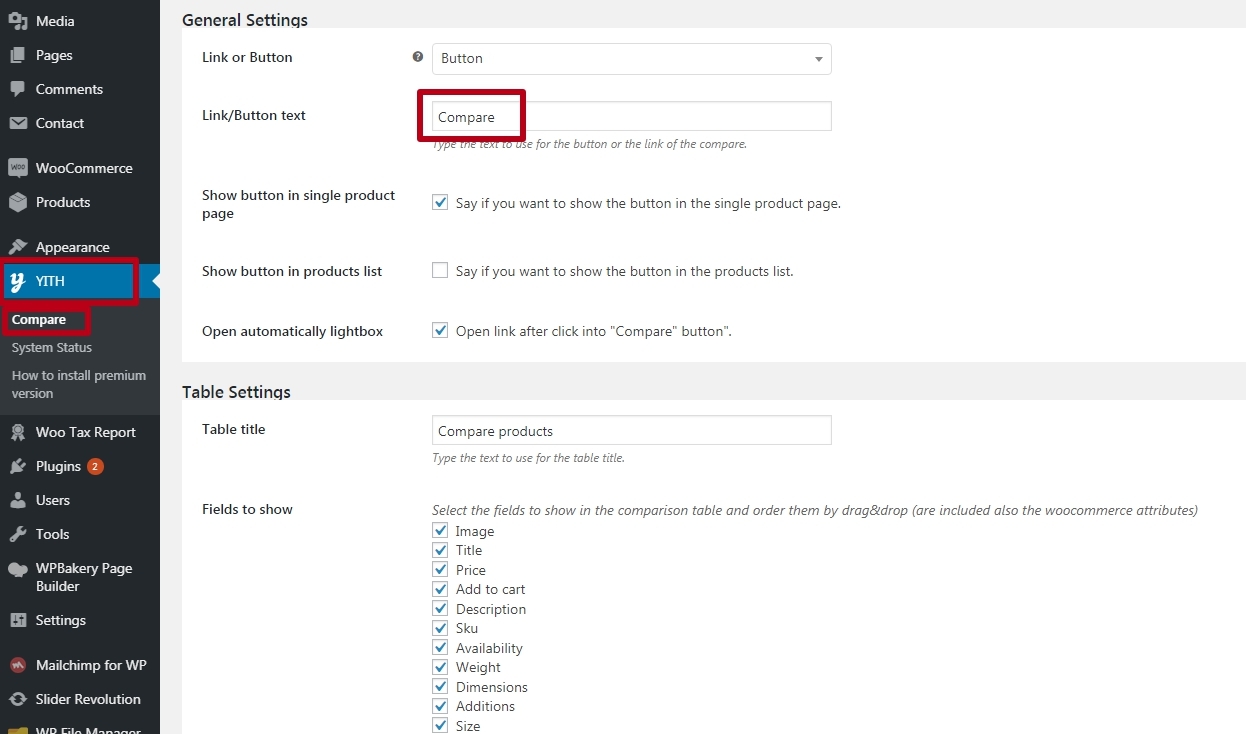The image size is (1246, 734).
Task: Open the Compare submenu link
Action: (39, 320)
